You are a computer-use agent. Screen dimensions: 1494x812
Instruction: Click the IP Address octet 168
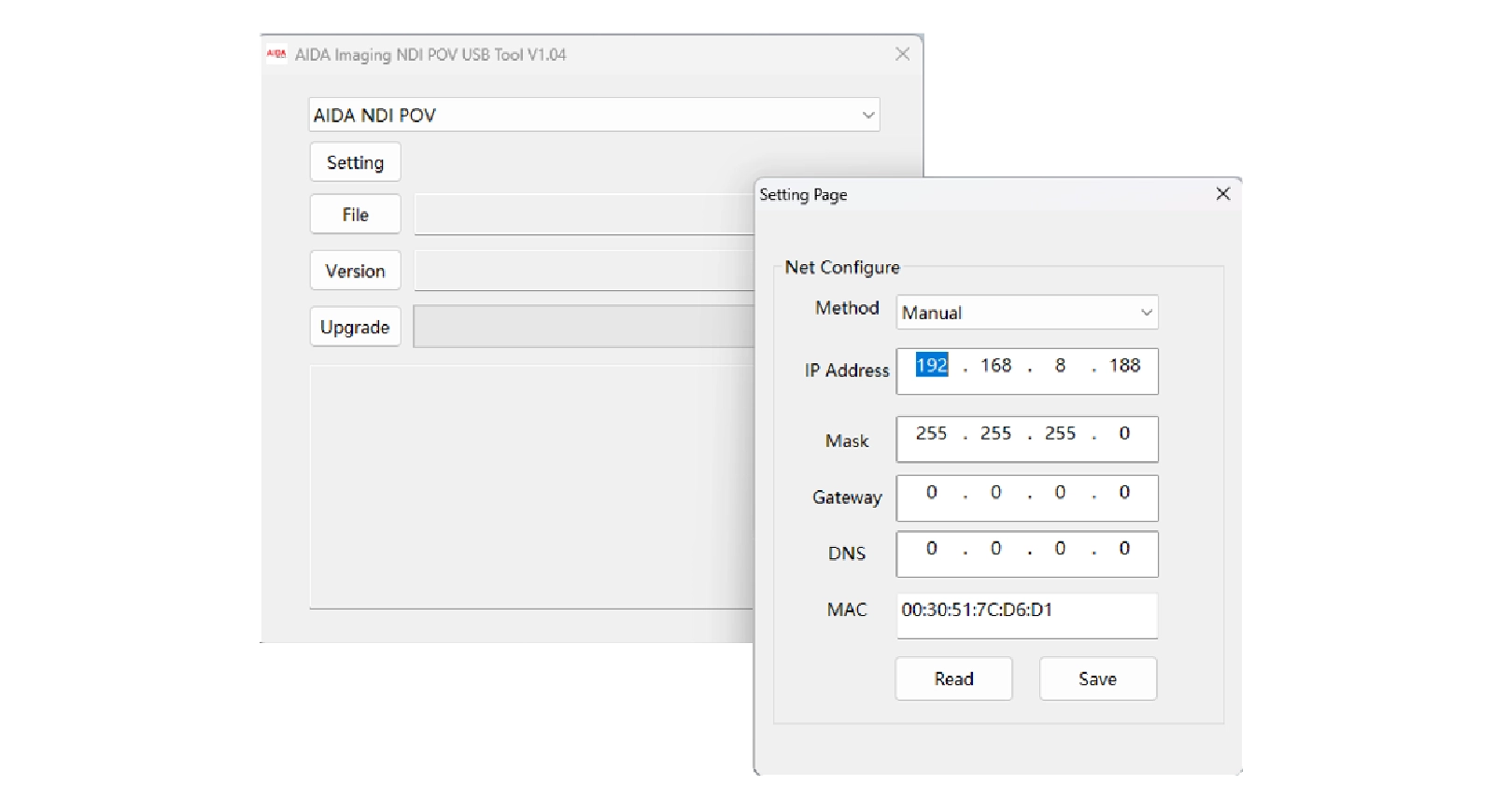995,365
